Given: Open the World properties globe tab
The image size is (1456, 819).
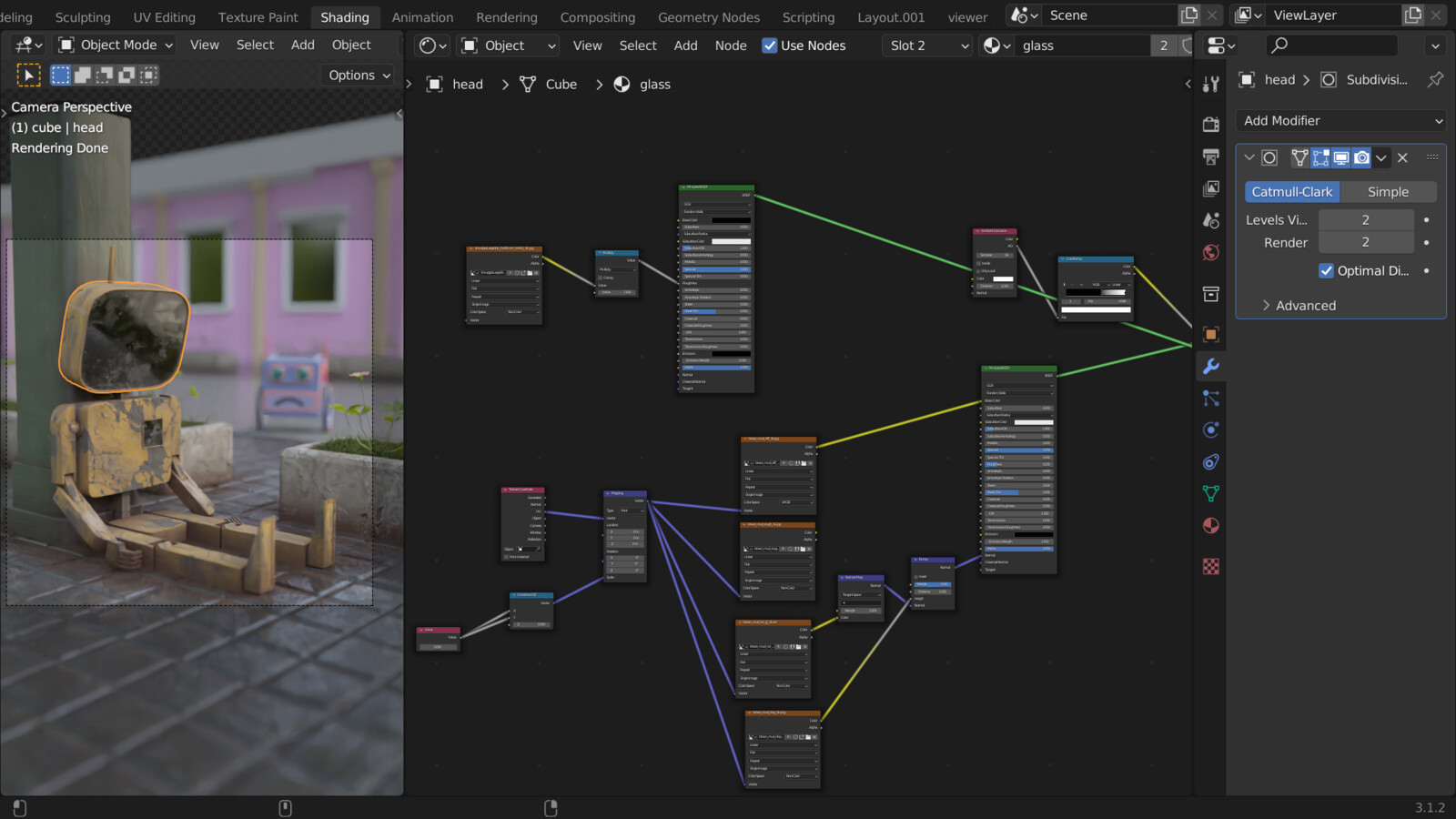Looking at the screenshot, I should pyautogui.click(x=1210, y=253).
